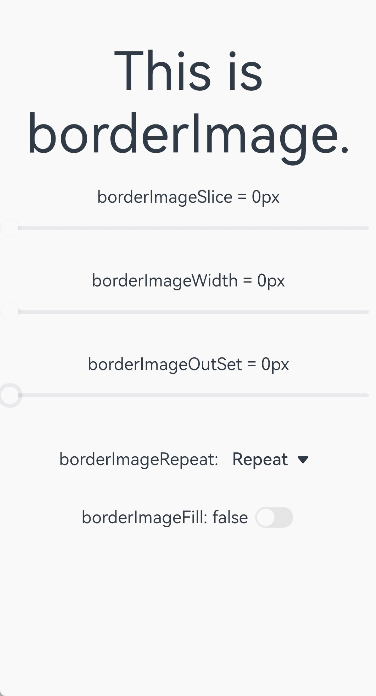
Task: Toggle the borderImageFill switch on
Action: click(x=274, y=518)
